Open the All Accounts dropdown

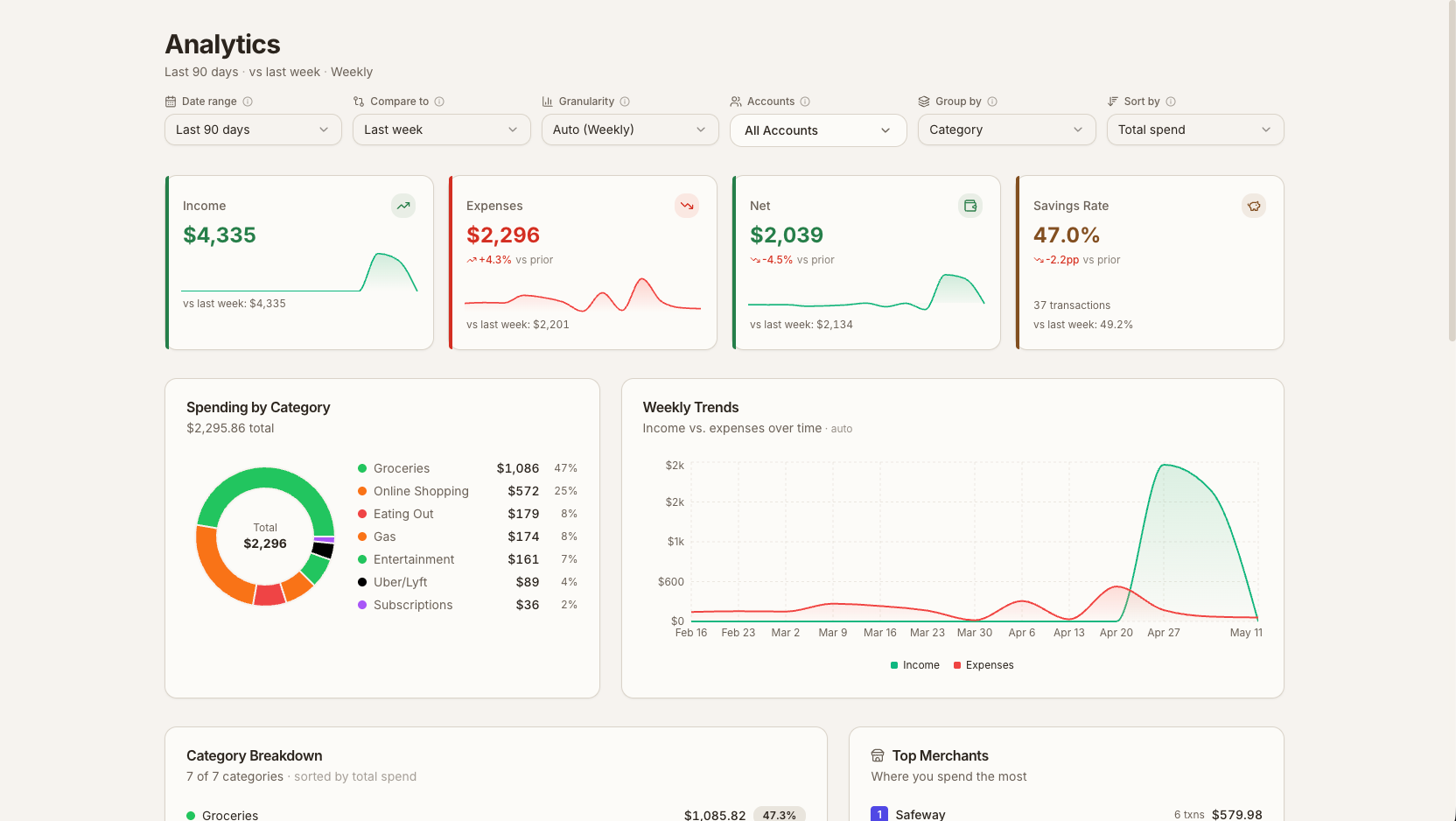tap(818, 130)
